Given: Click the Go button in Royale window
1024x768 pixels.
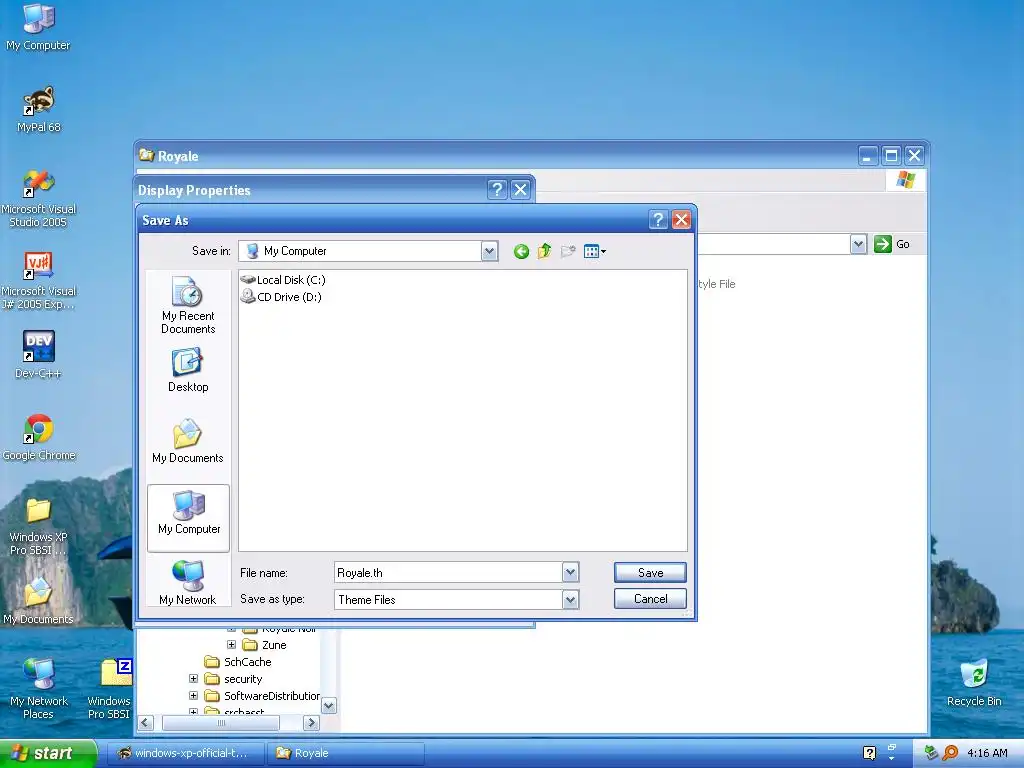Looking at the screenshot, I should [892, 244].
